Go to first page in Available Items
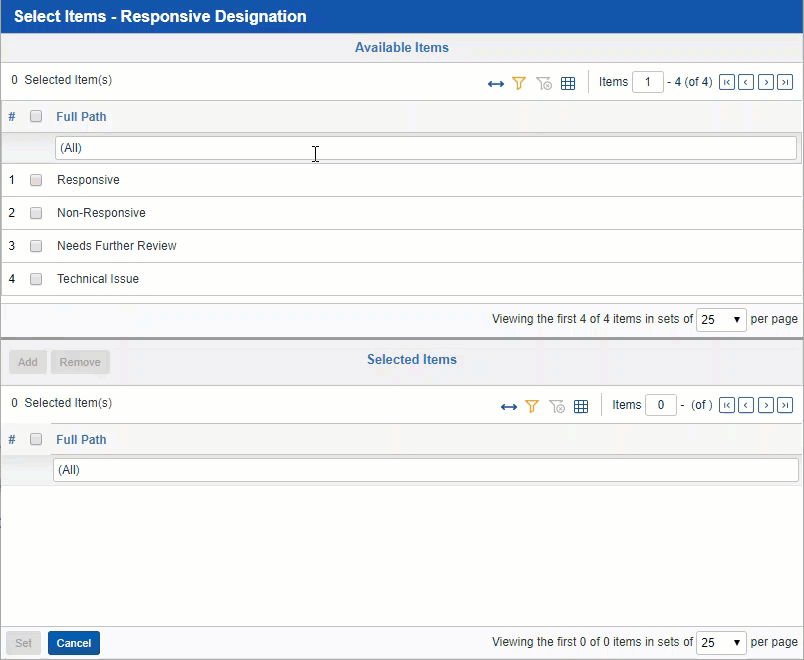 (727, 83)
